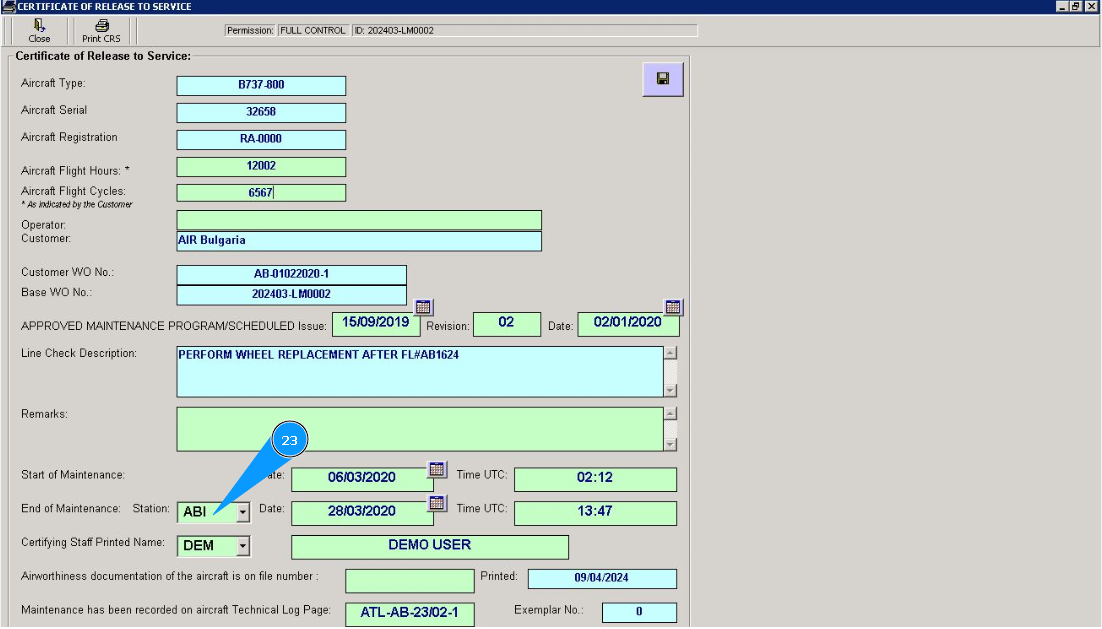The height and width of the screenshot is (629, 1102).
Task: Click the empty Operator field
Action: click(359, 220)
